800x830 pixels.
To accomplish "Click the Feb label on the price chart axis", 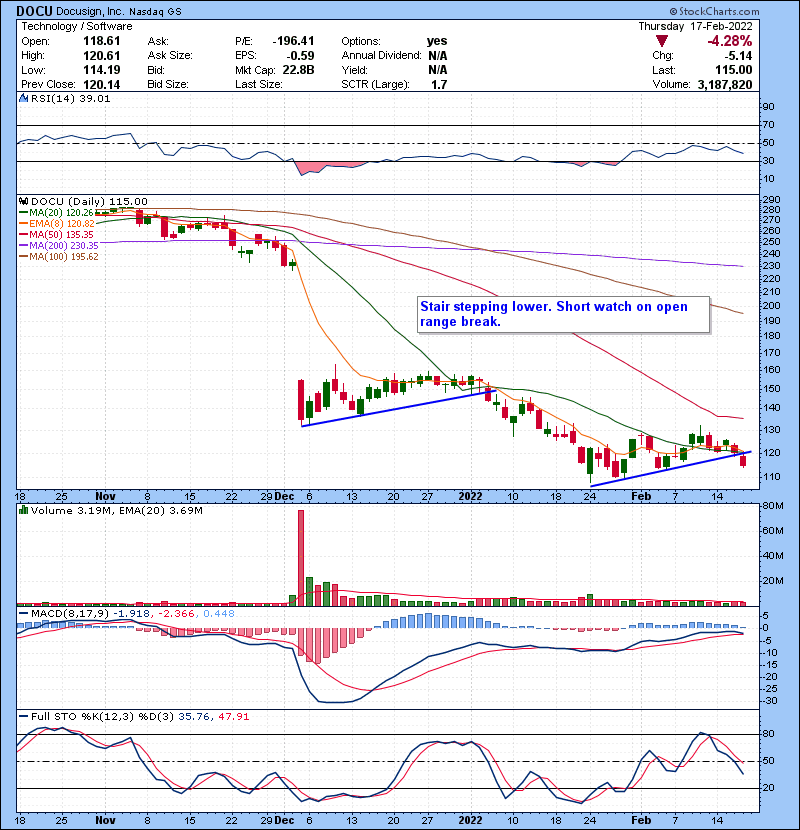I will [641, 497].
